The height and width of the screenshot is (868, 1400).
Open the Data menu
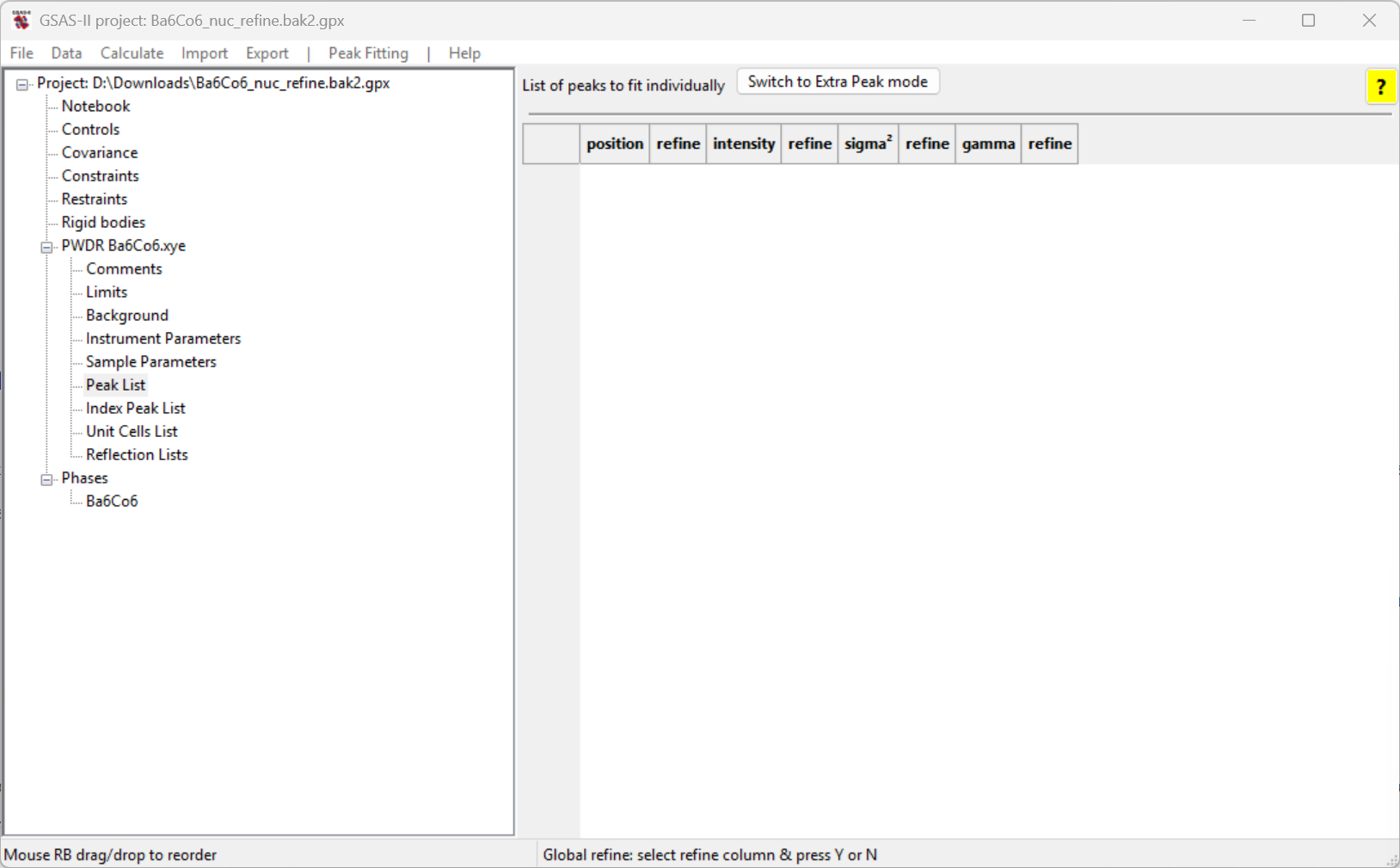tap(66, 53)
